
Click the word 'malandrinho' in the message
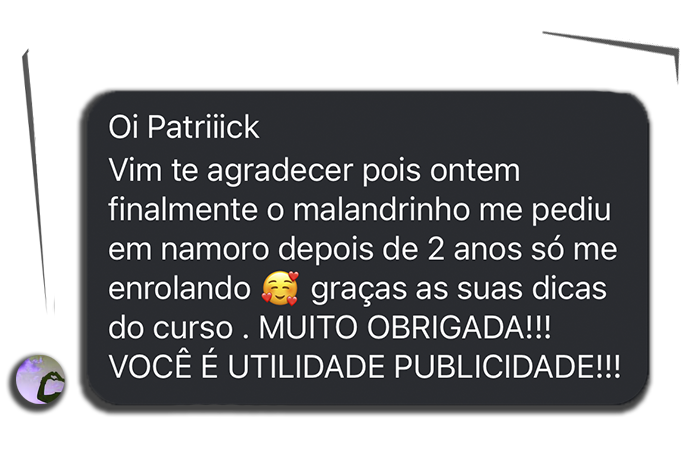(381, 209)
